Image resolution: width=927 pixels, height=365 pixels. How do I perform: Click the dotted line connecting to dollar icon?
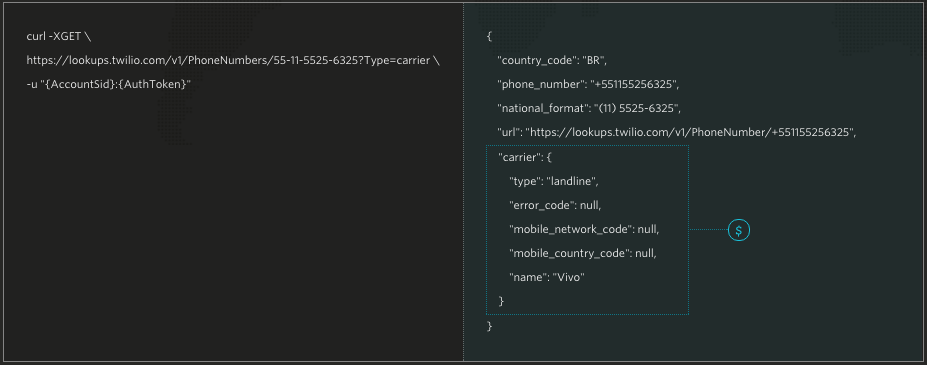point(708,230)
